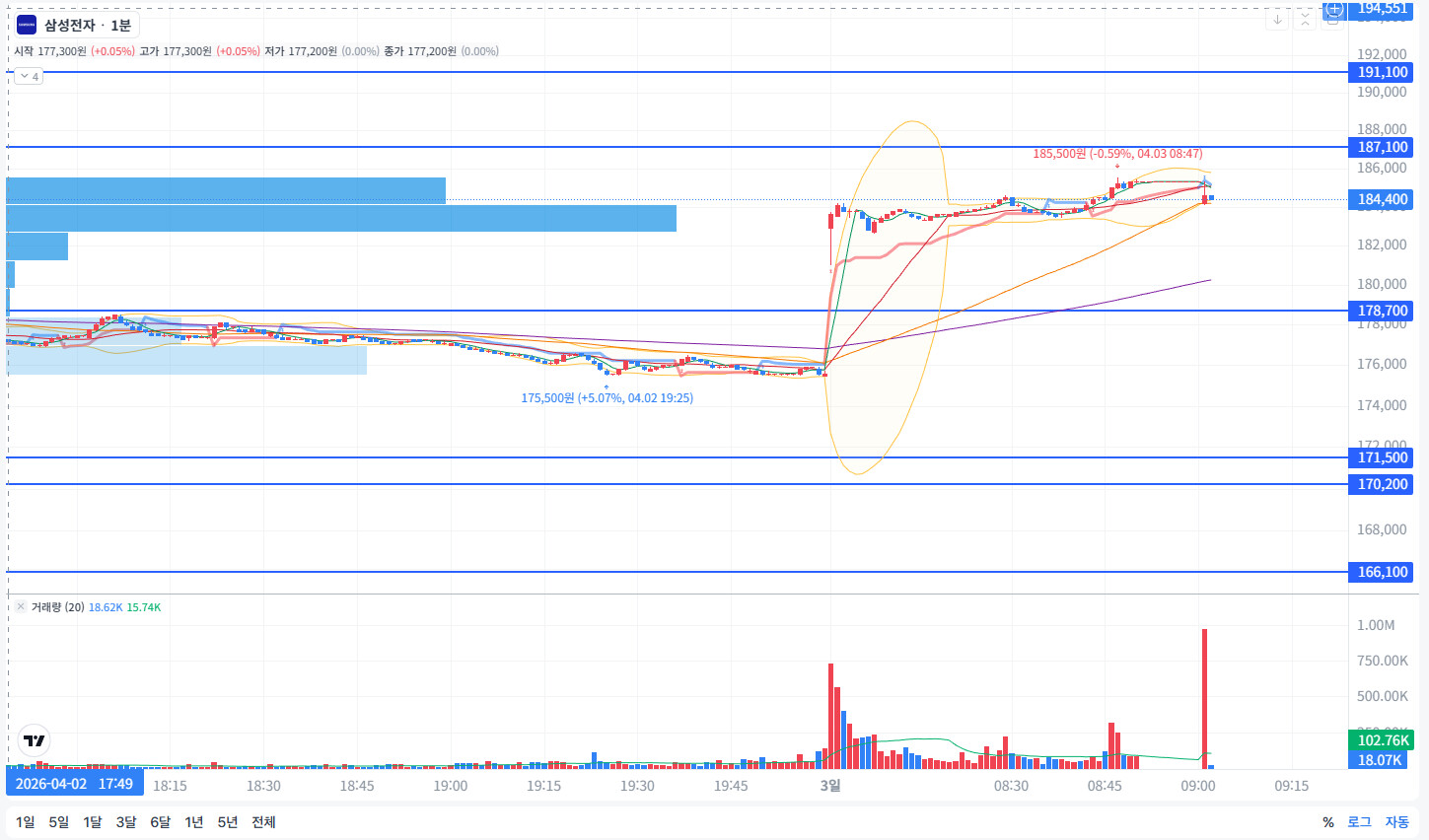Select the 1일 time range

point(25,822)
